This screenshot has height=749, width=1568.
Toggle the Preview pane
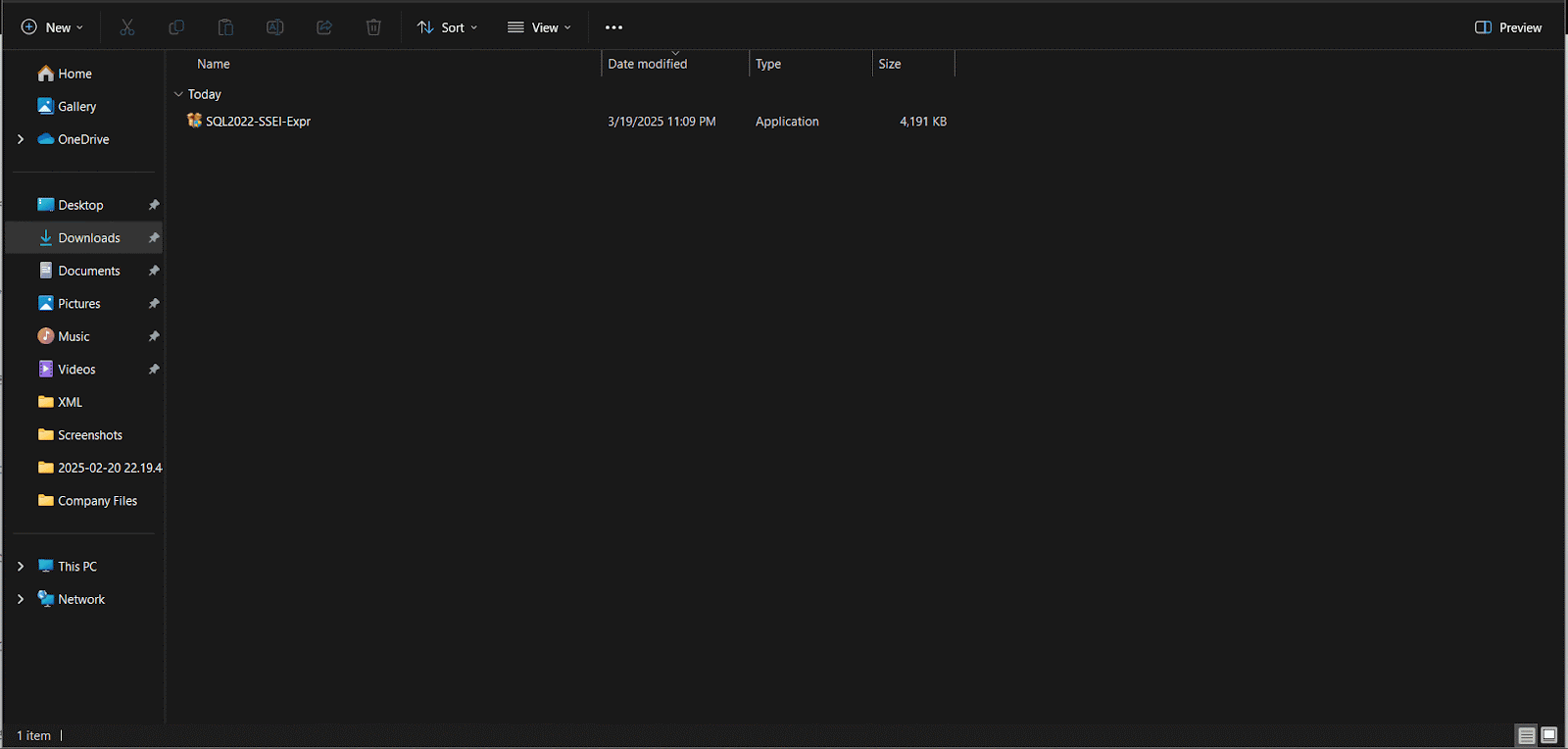(1507, 27)
